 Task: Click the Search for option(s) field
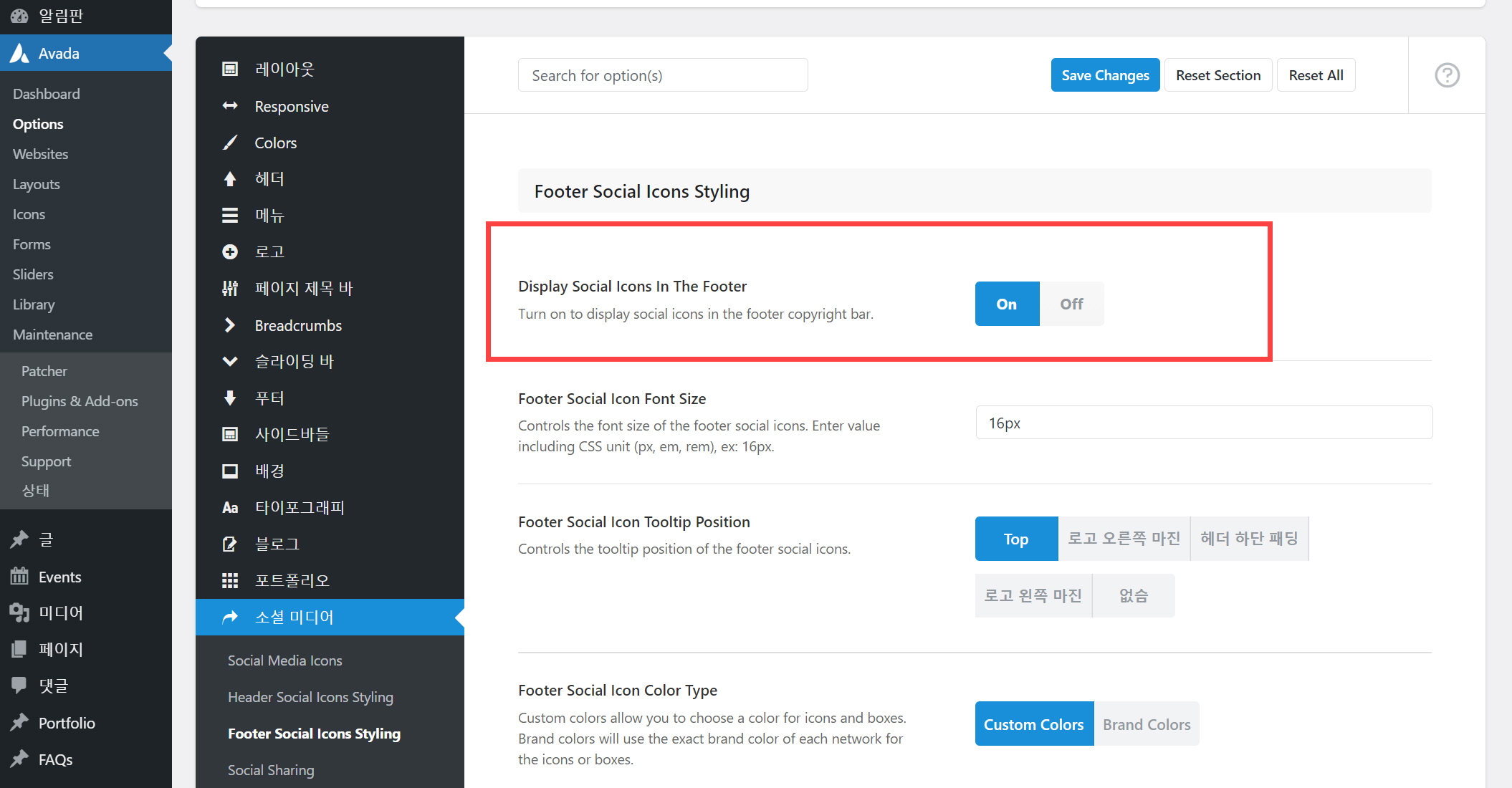click(x=662, y=75)
